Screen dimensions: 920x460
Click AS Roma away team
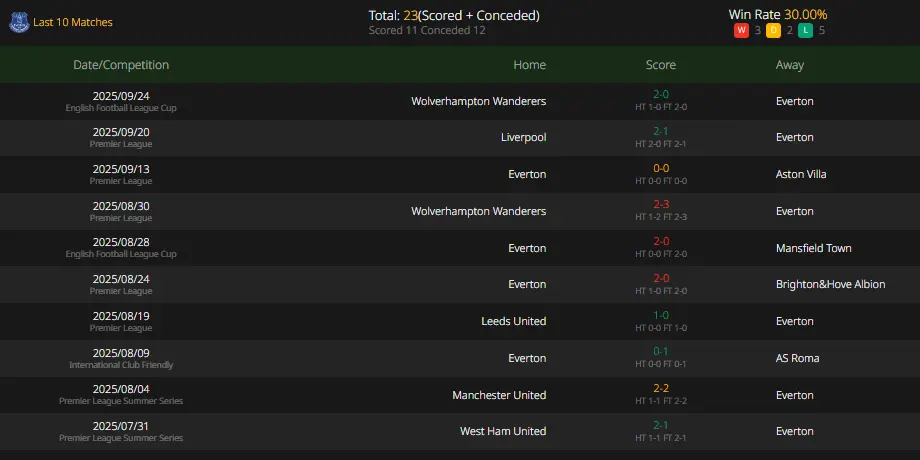pyautogui.click(x=797, y=358)
